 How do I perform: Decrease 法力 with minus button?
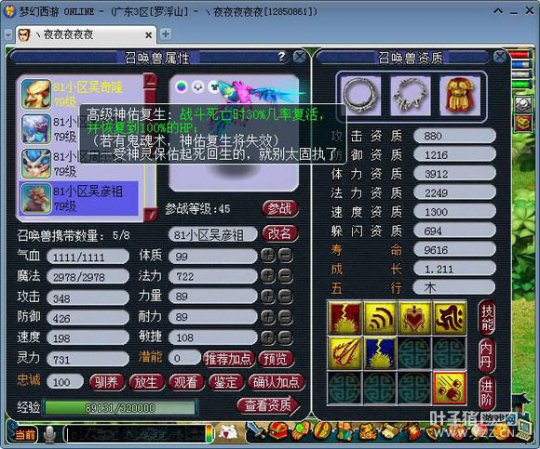[285, 276]
